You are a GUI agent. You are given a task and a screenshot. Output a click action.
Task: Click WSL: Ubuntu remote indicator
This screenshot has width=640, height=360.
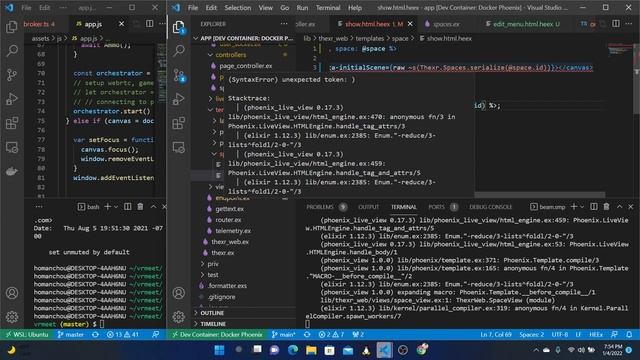(x=27, y=335)
